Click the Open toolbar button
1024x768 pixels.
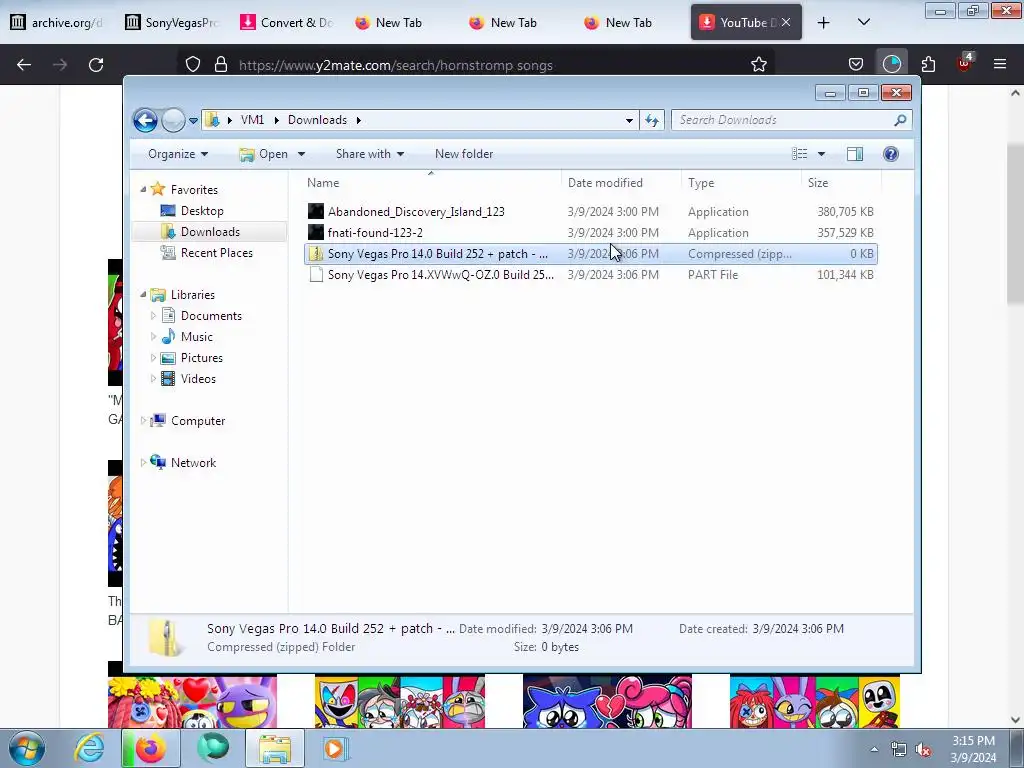(x=264, y=154)
